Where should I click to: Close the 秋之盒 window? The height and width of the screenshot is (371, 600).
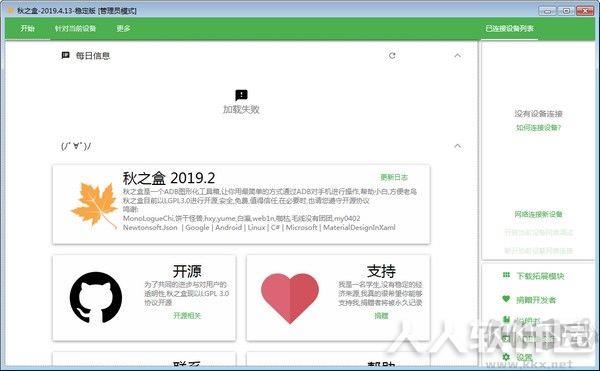coord(585,11)
